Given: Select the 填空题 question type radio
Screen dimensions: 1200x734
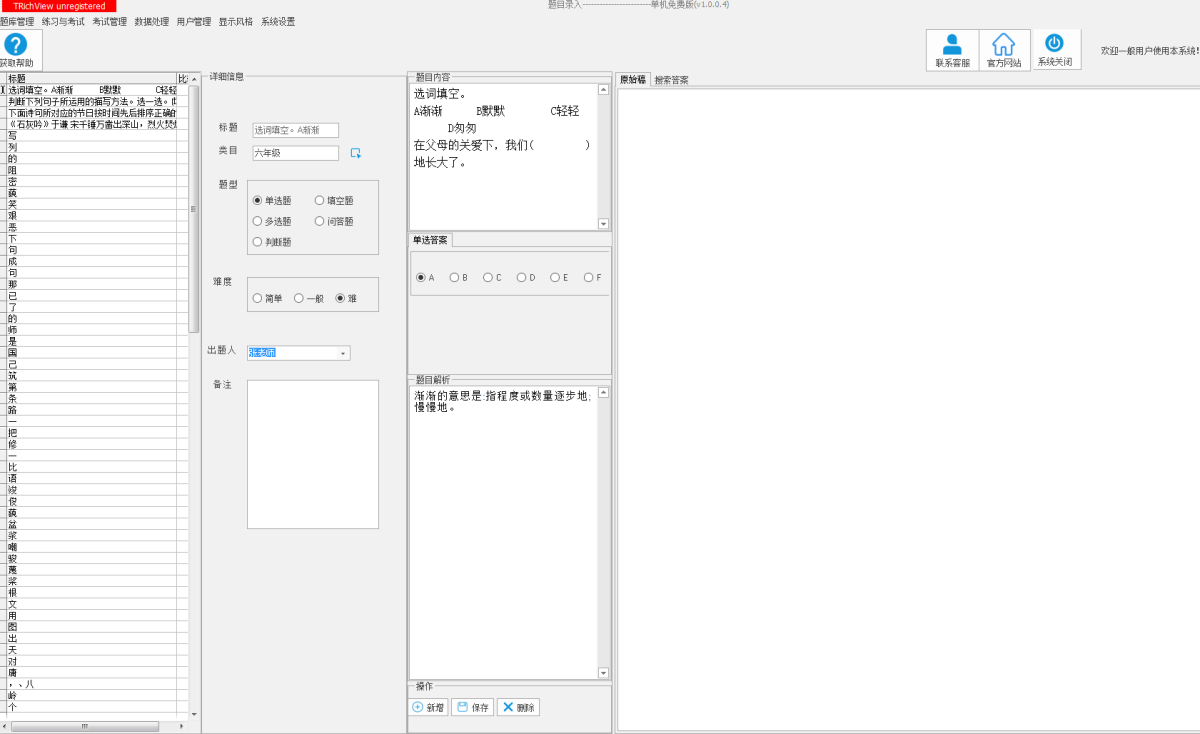Looking at the screenshot, I should pos(320,201).
